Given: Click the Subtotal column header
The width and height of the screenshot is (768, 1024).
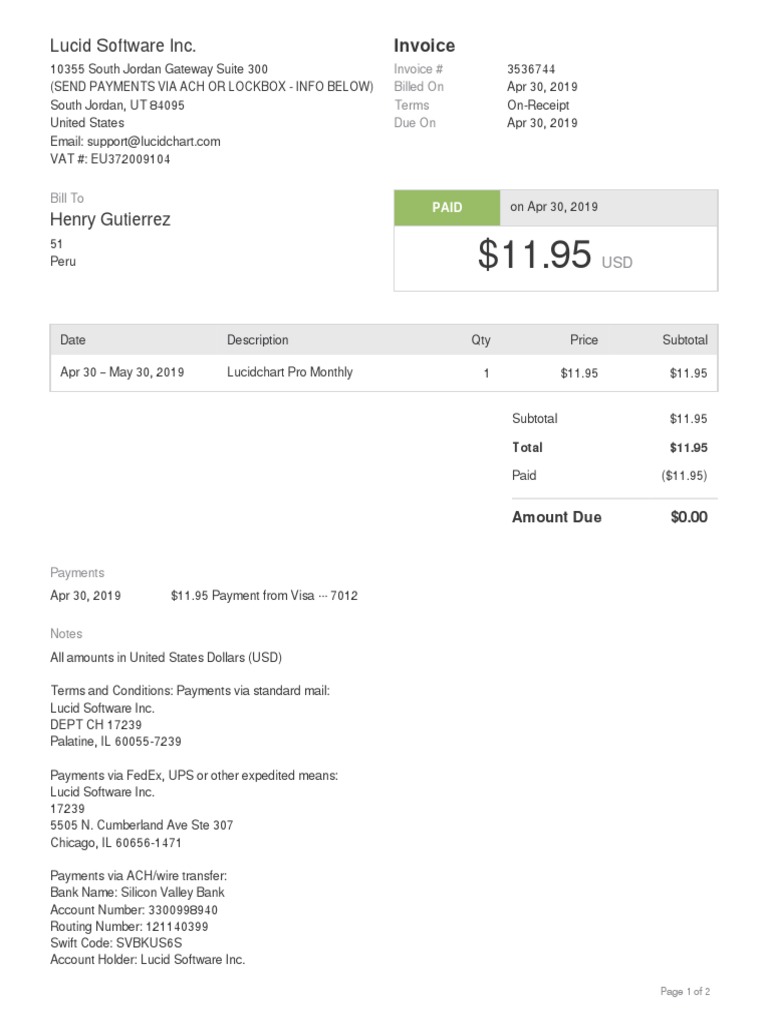Looking at the screenshot, I should pos(684,340).
